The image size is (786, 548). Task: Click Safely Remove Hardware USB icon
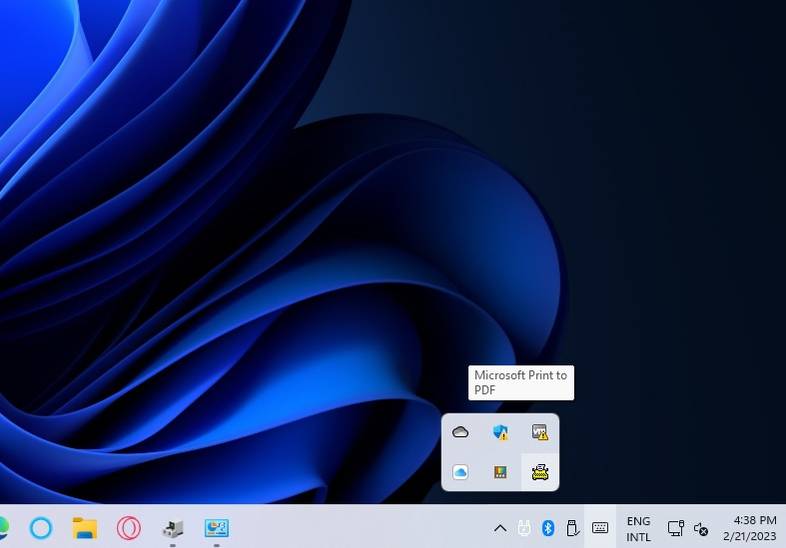point(573,528)
